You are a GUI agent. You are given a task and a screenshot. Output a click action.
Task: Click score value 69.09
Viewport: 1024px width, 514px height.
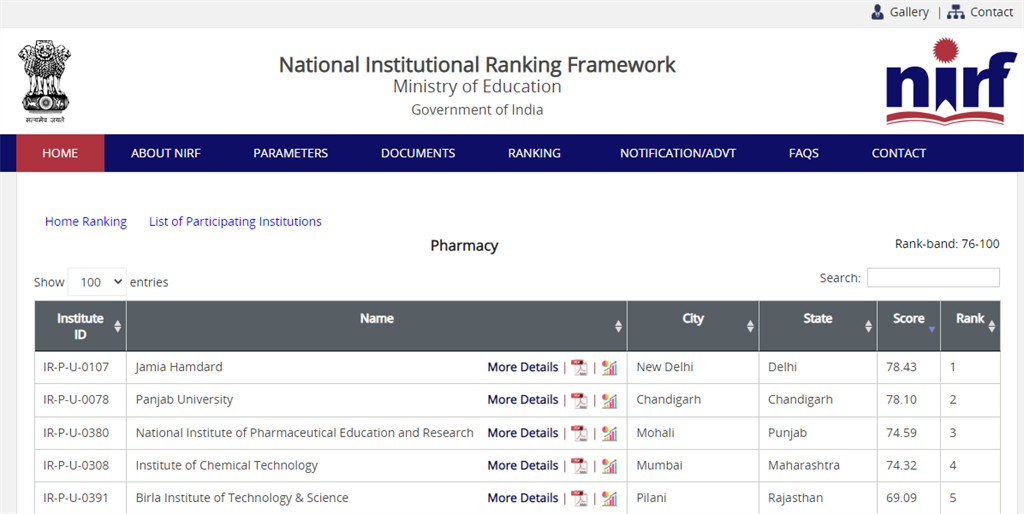(x=901, y=498)
